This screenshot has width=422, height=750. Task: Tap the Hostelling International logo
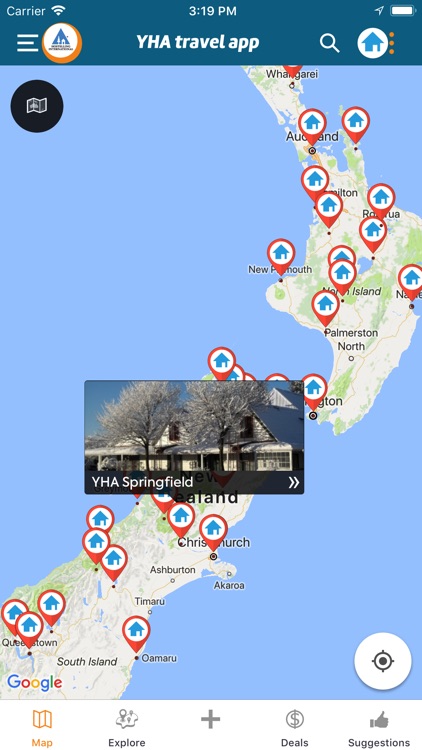pyautogui.click(x=62, y=43)
